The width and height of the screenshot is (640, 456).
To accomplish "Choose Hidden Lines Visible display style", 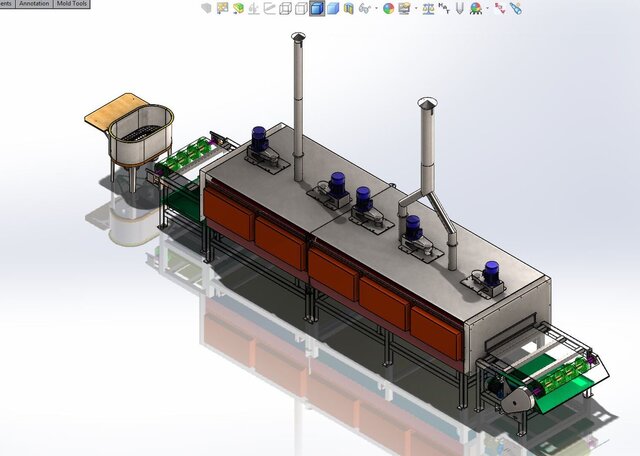I will [286, 8].
